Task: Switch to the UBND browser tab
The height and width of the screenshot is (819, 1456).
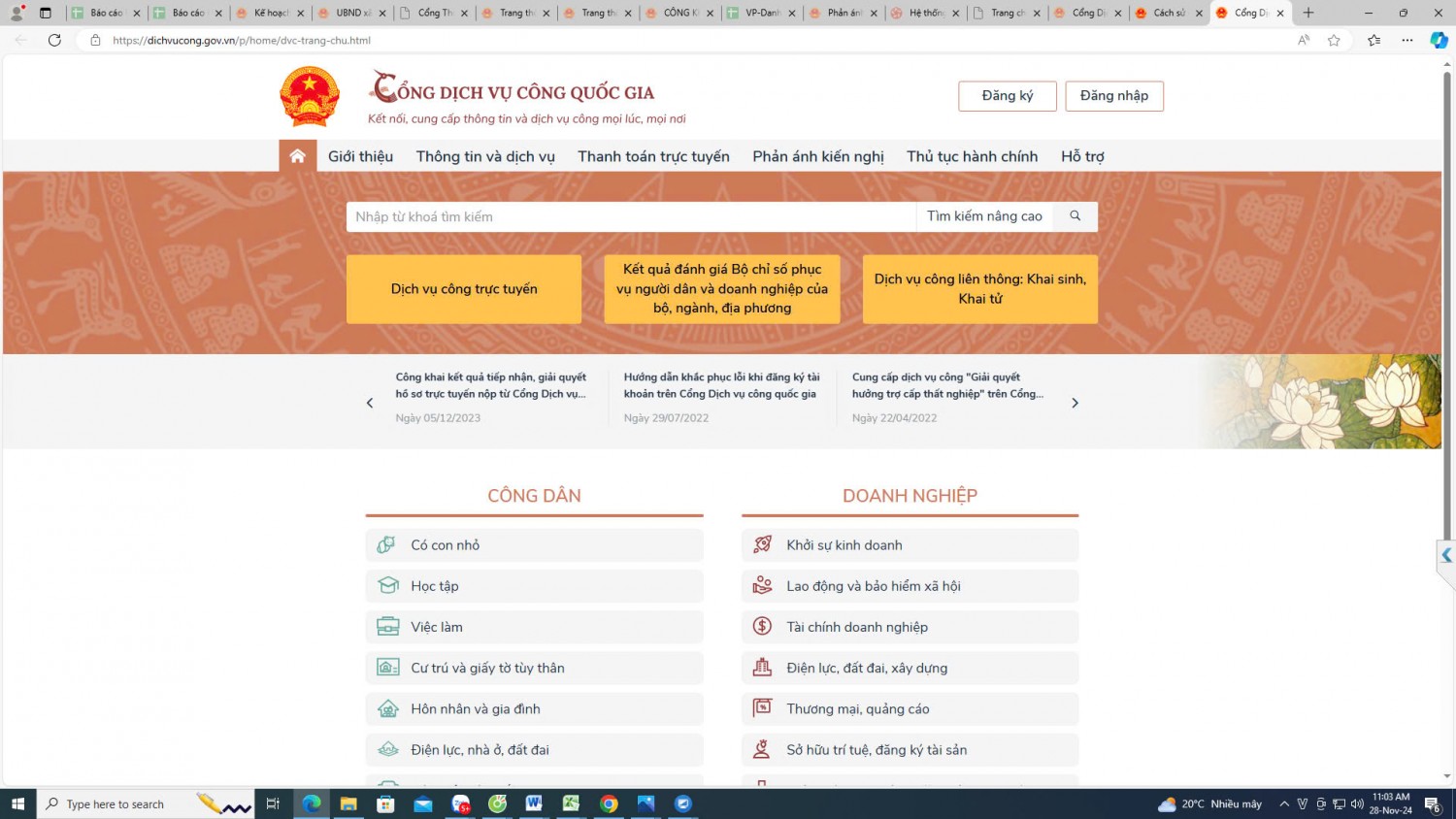Action: tap(352, 13)
